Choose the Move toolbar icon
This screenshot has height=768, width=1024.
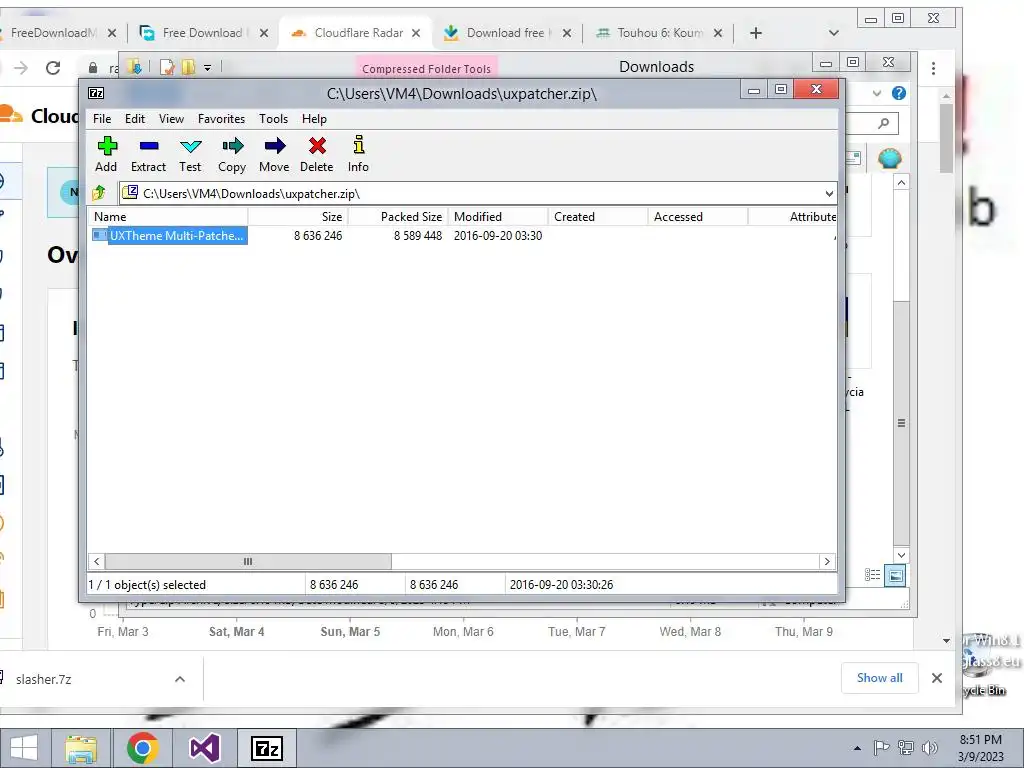[274, 154]
